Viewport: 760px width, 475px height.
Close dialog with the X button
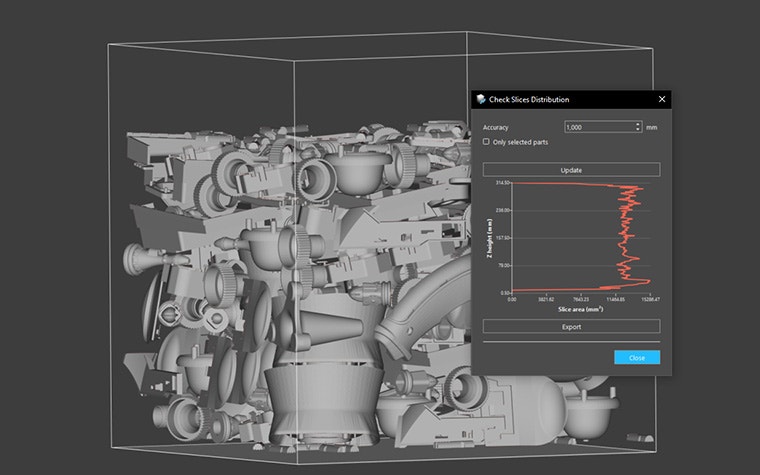click(x=661, y=100)
